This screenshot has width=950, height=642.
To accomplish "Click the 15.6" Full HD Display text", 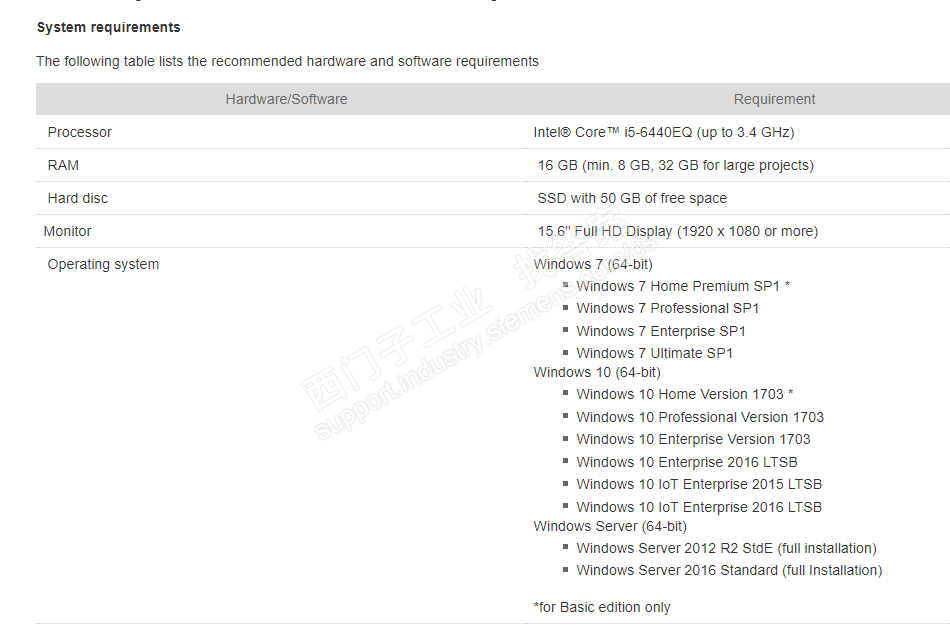I will pyautogui.click(x=677, y=231).
